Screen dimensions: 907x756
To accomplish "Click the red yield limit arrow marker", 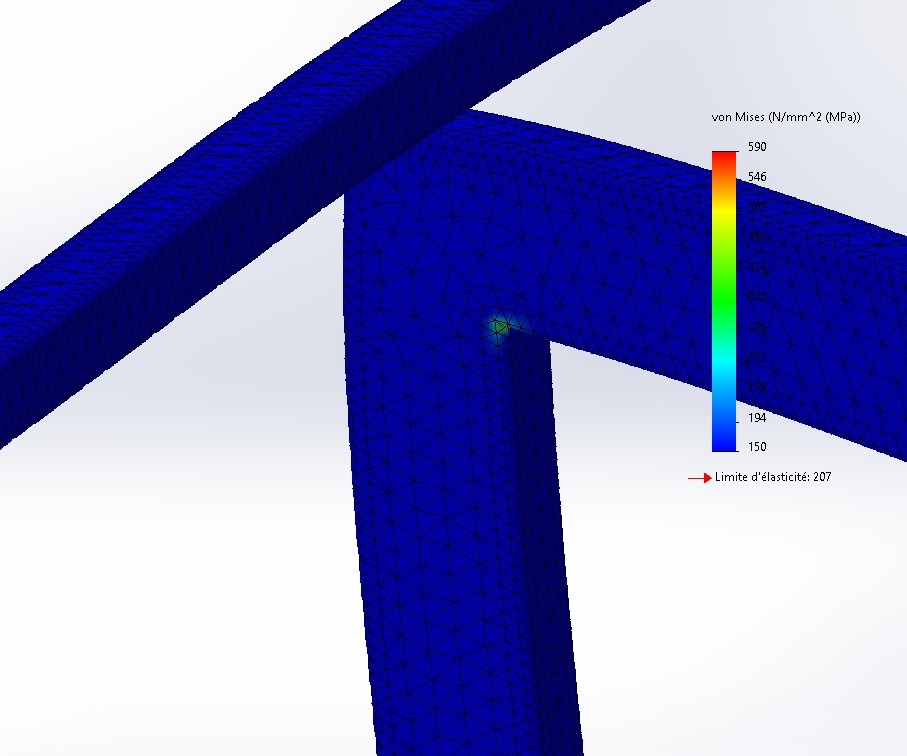I will tap(699, 478).
